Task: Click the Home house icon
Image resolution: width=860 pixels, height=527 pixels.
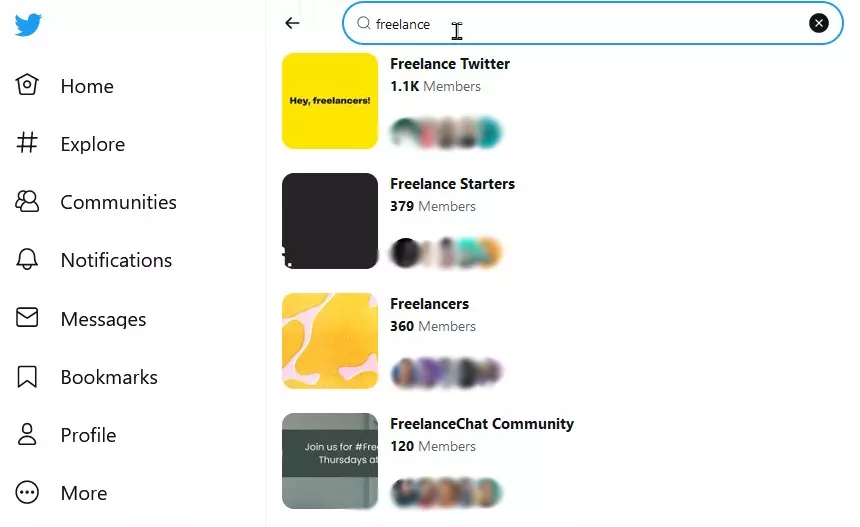Action: pos(27,85)
